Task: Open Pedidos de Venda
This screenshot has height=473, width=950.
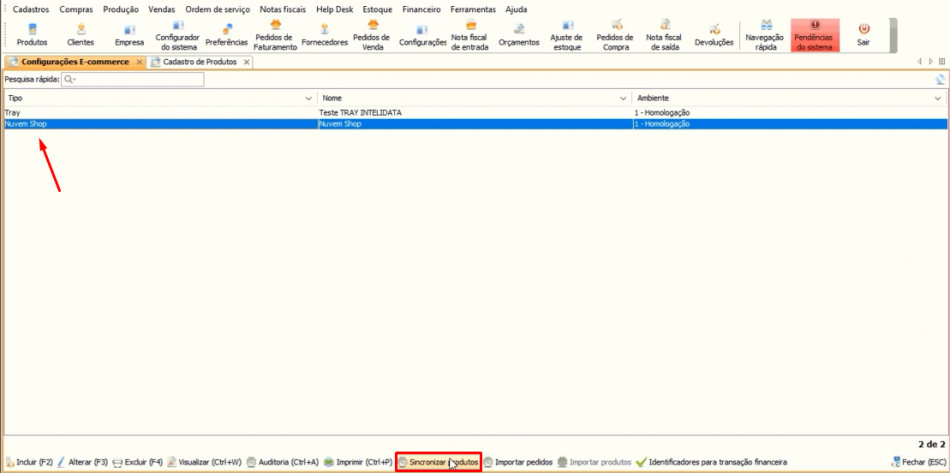Action: coord(371,35)
